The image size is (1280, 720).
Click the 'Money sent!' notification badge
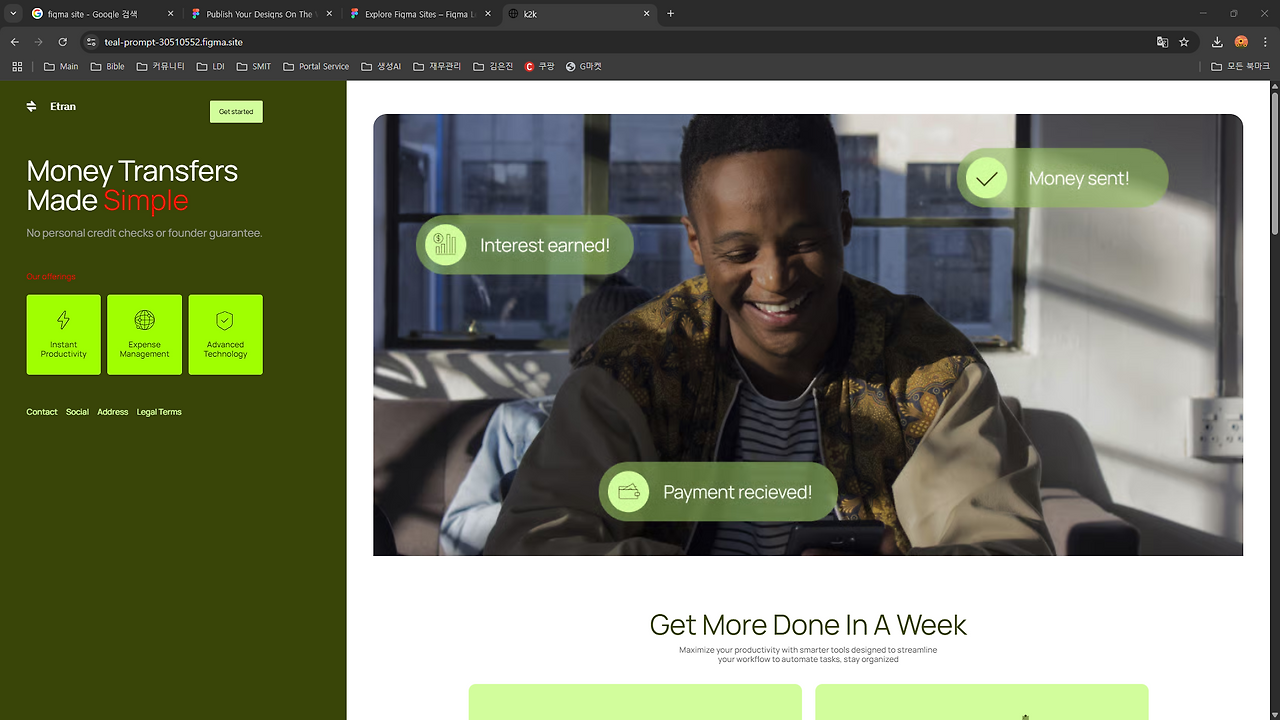(1062, 178)
